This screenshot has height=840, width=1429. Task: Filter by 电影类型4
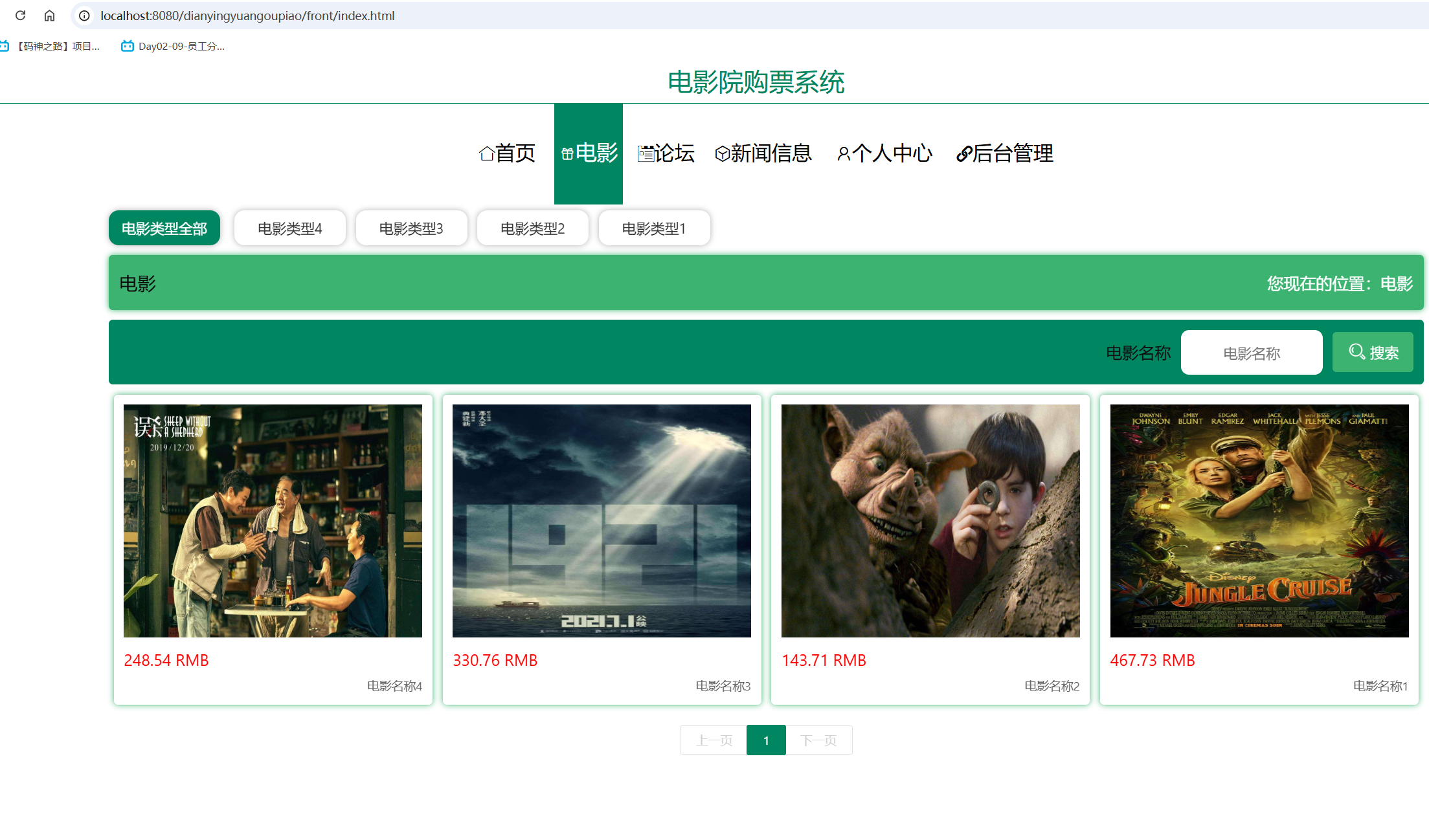[289, 228]
